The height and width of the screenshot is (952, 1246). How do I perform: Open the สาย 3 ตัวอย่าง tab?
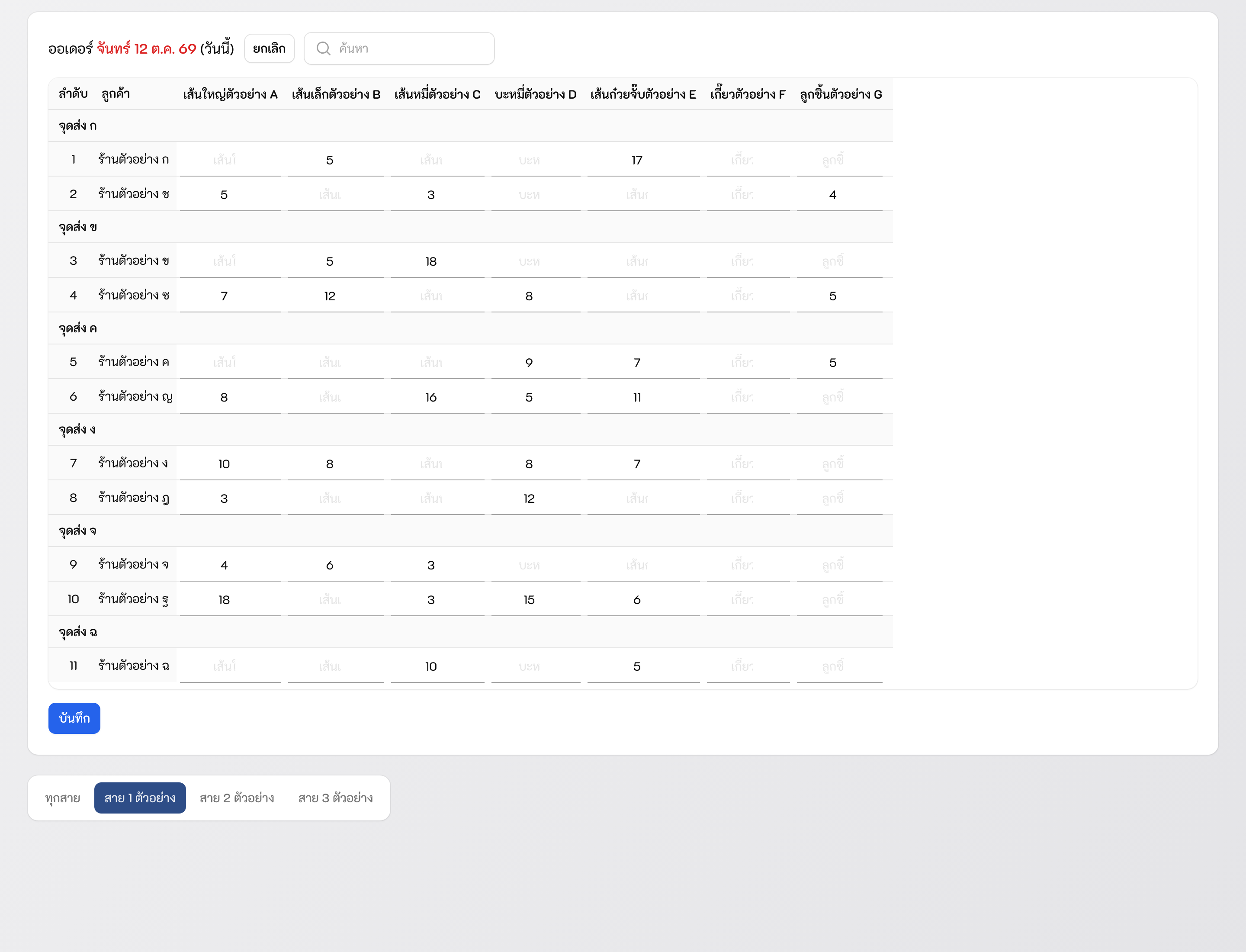click(335, 798)
